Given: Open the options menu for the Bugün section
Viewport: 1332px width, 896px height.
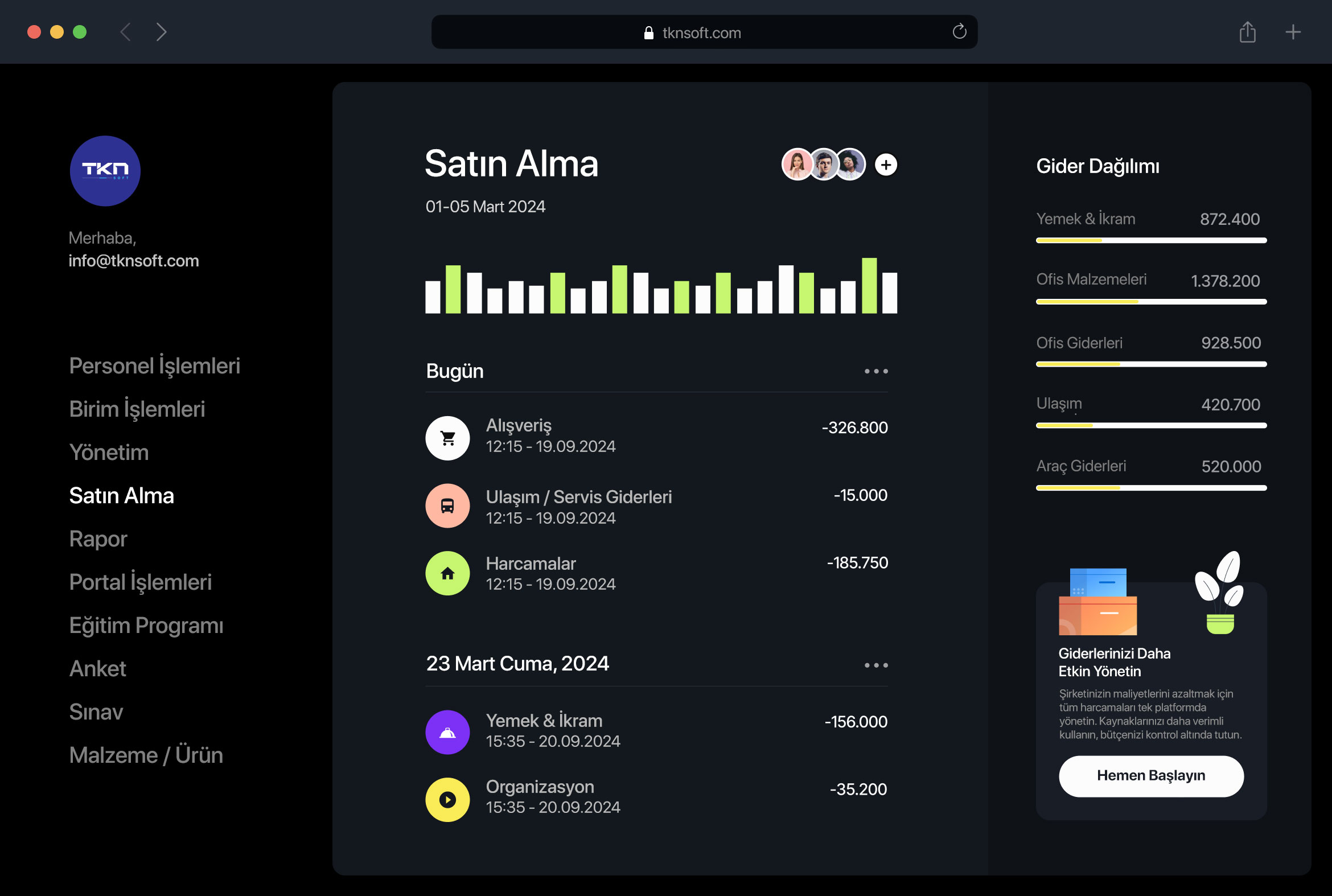Looking at the screenshot, I should point(876,371).
